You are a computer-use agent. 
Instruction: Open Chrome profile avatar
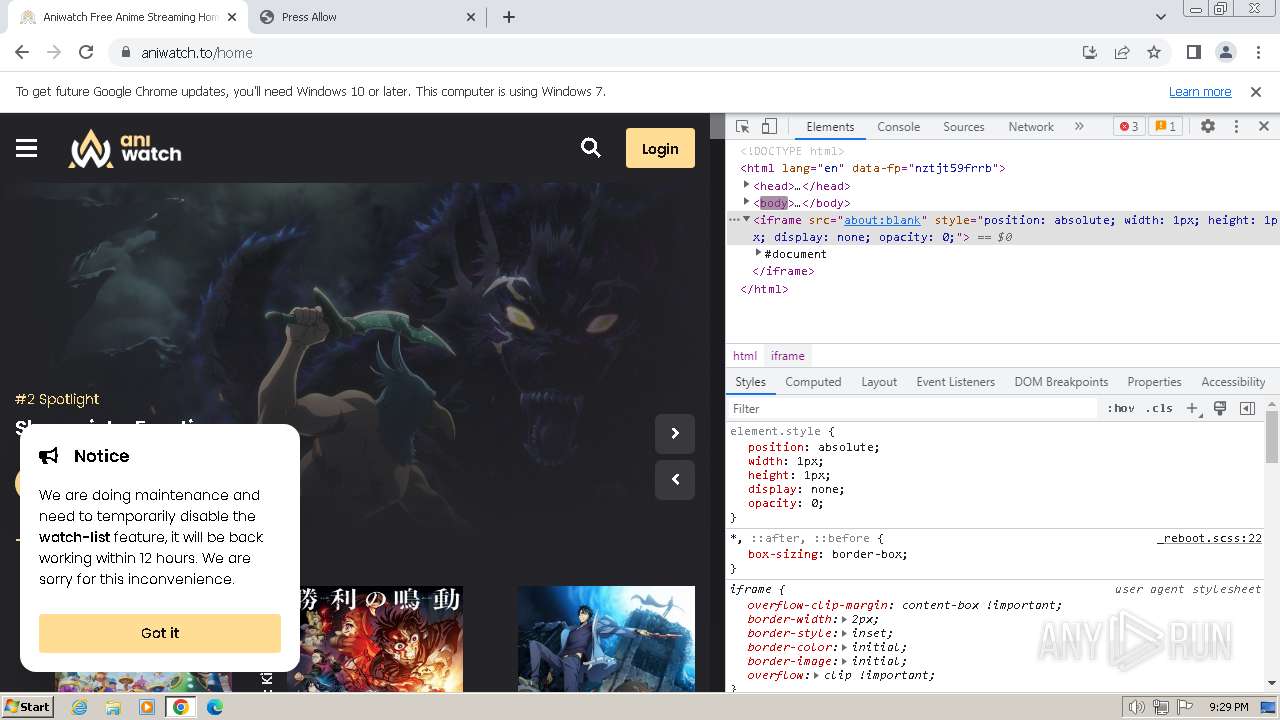click(x=1226, y=52)
